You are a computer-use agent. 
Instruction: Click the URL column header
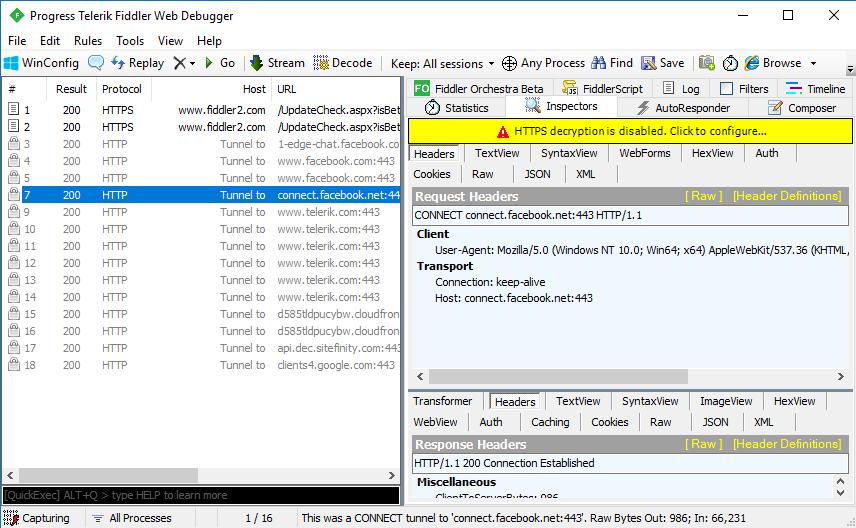[x=336, y=89]
